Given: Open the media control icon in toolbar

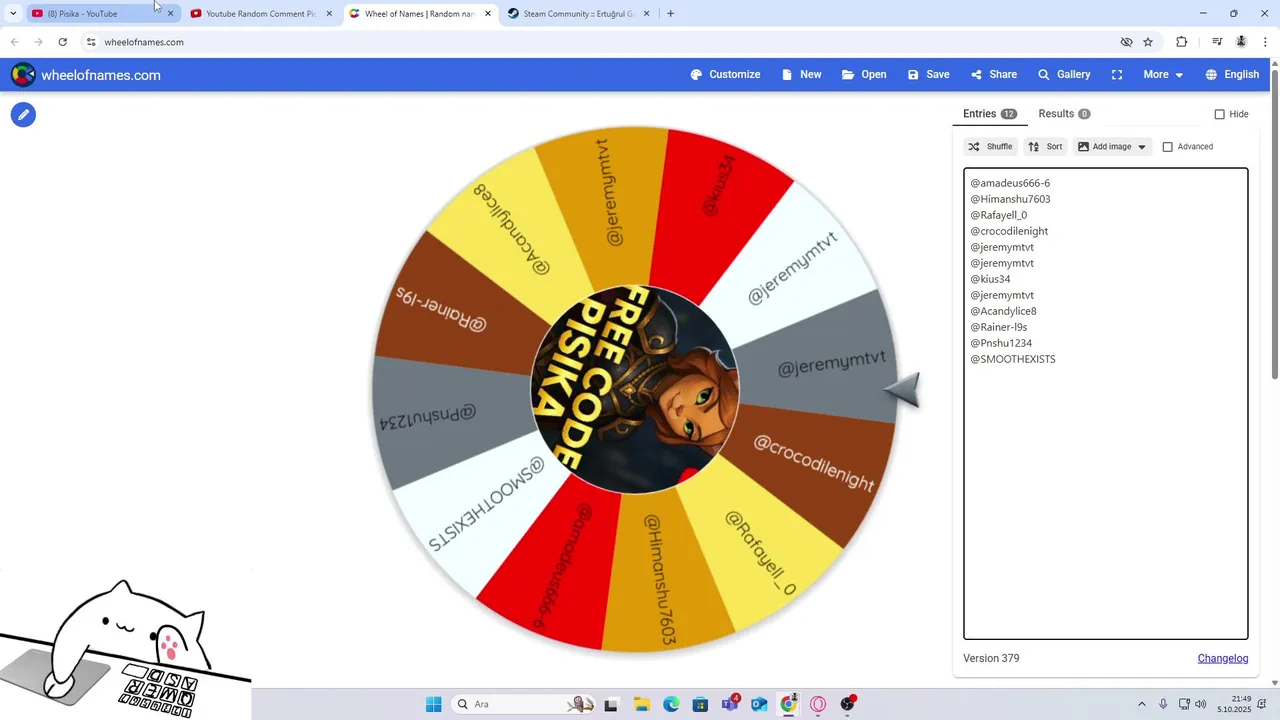Looking at the screenshot, I should (1217, 42).
